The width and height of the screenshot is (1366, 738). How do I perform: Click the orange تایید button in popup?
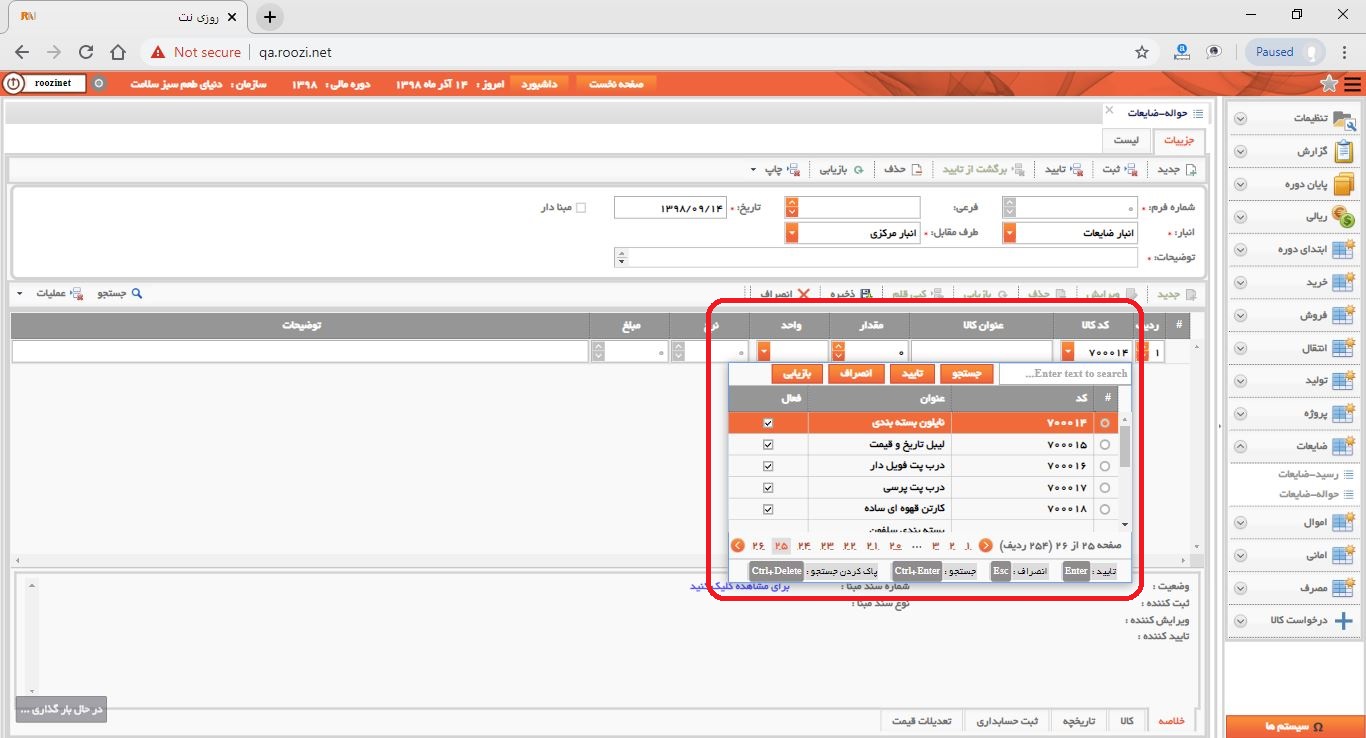point(912,374)
